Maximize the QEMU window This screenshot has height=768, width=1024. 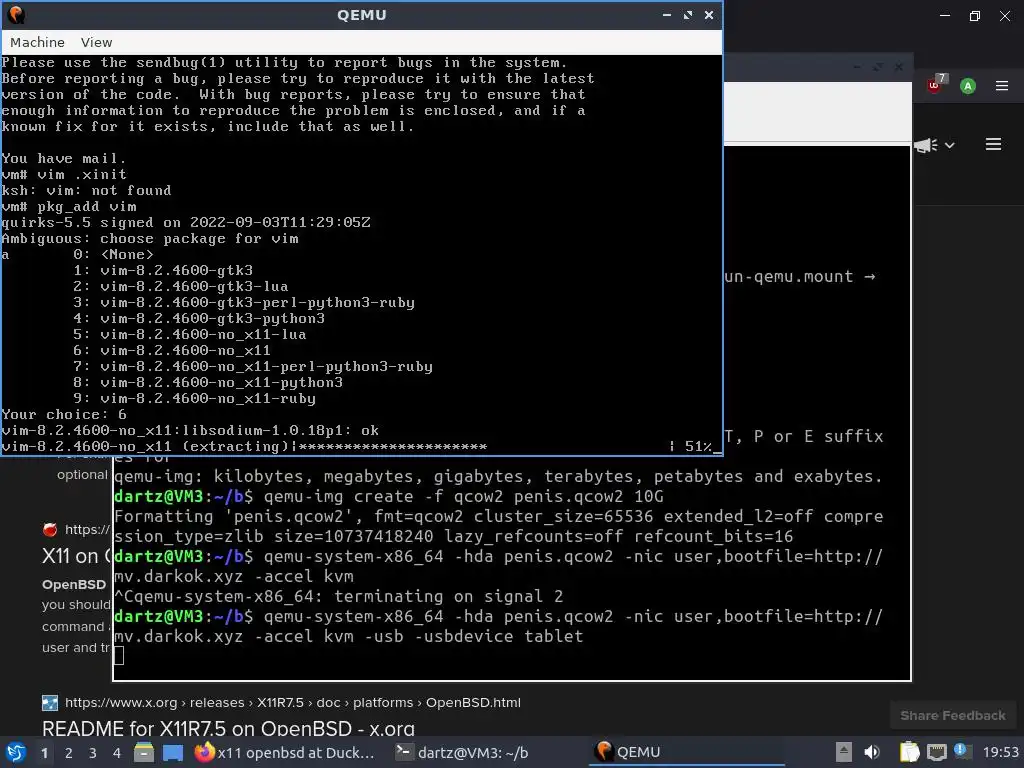click(x=688, y=15)
